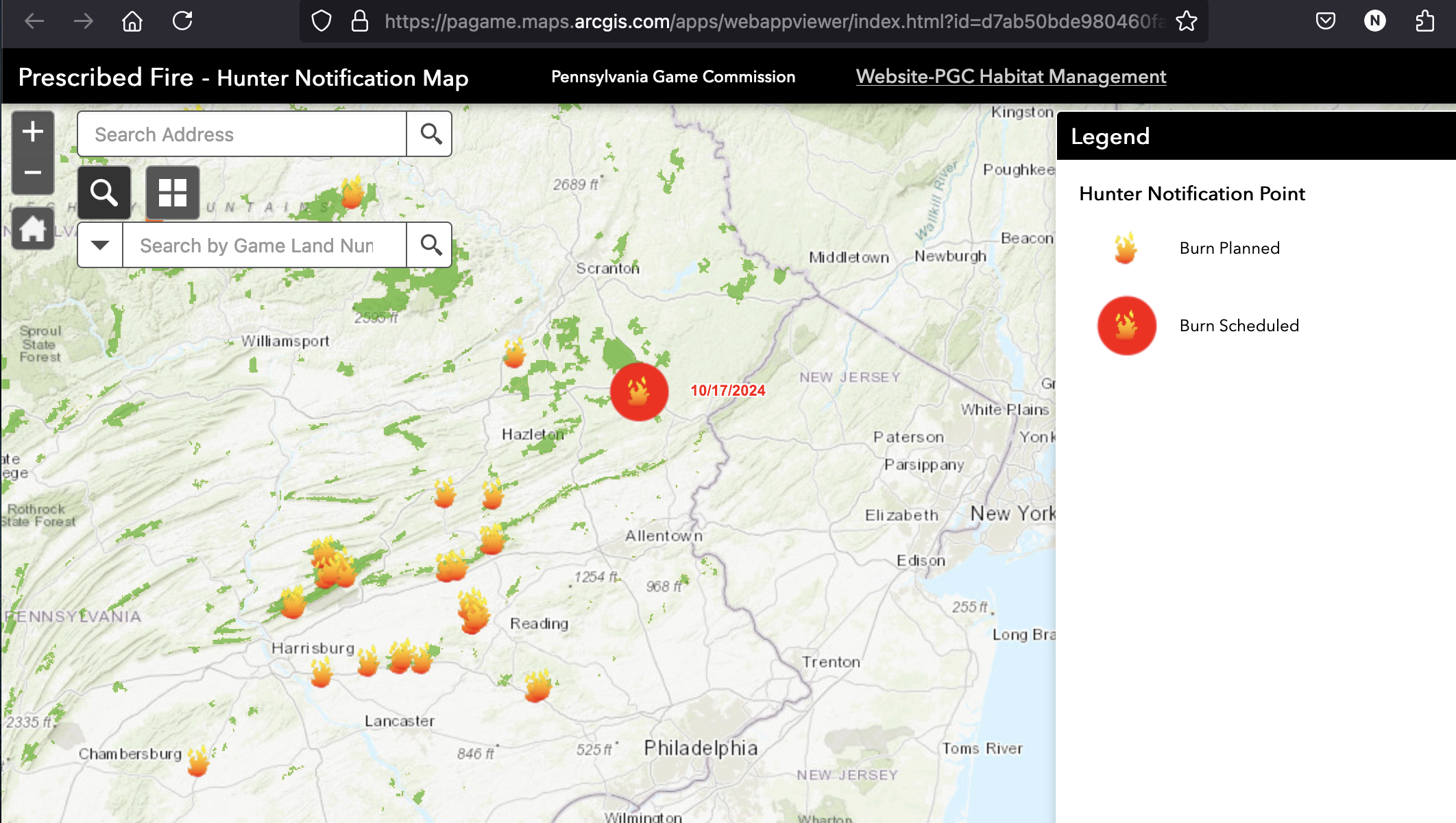Click the search/find features icon
Screen dimensions: 1456x823
pos(103,191)
